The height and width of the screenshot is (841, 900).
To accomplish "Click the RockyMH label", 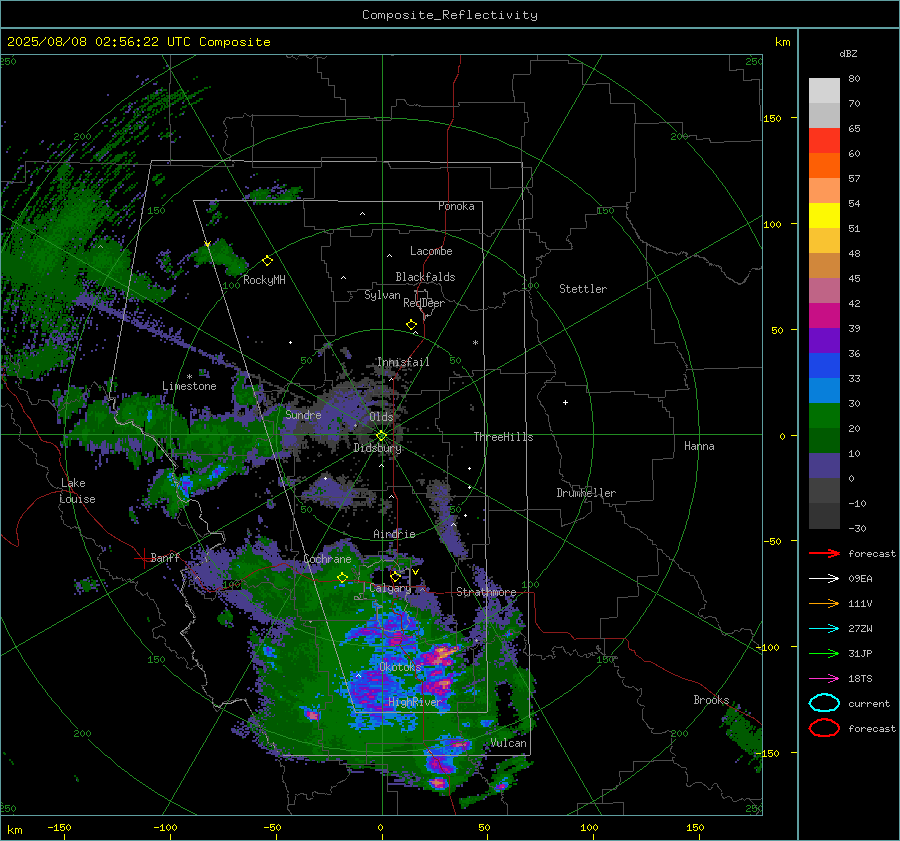I will 264,280.
